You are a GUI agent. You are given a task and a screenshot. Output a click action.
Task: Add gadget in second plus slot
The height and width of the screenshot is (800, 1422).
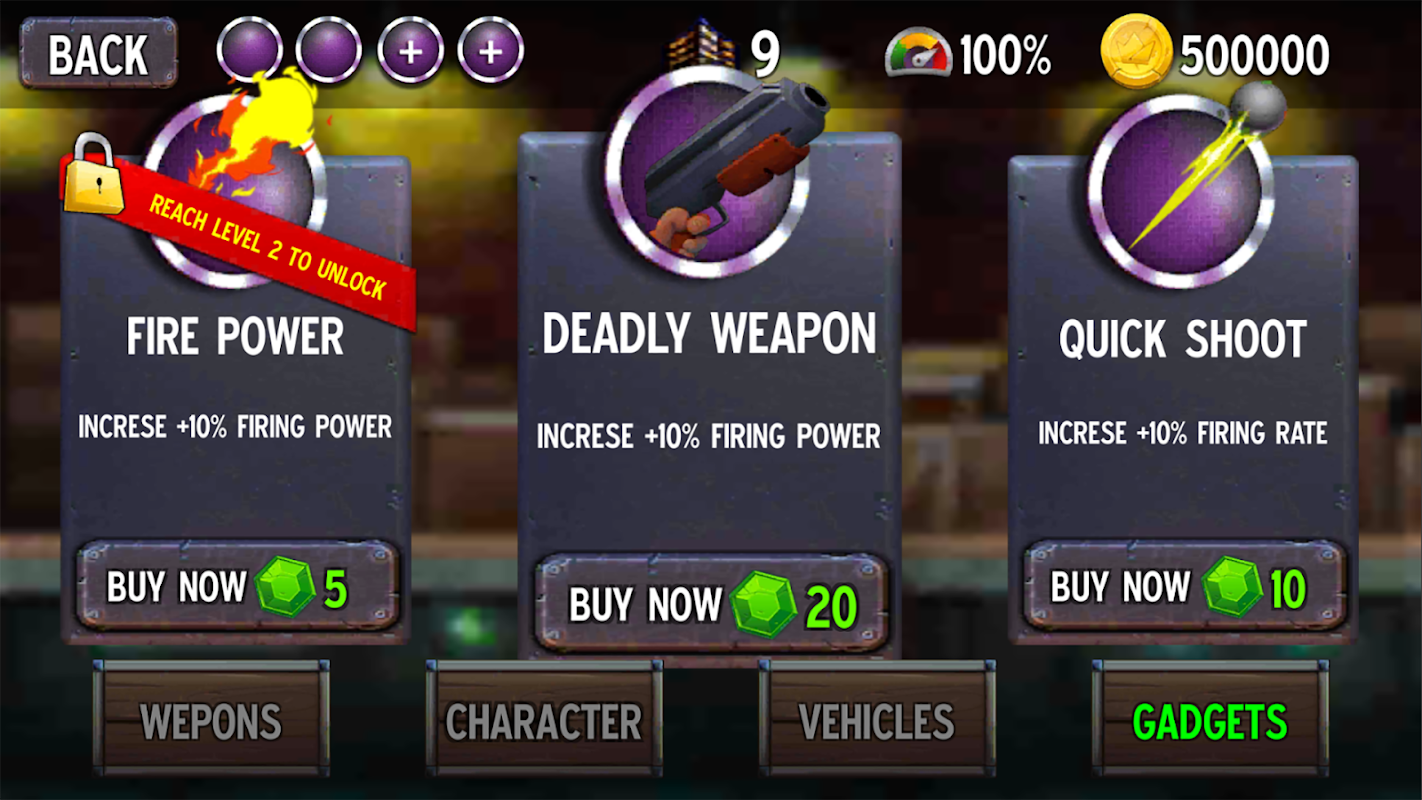click(x=490, y=49)
